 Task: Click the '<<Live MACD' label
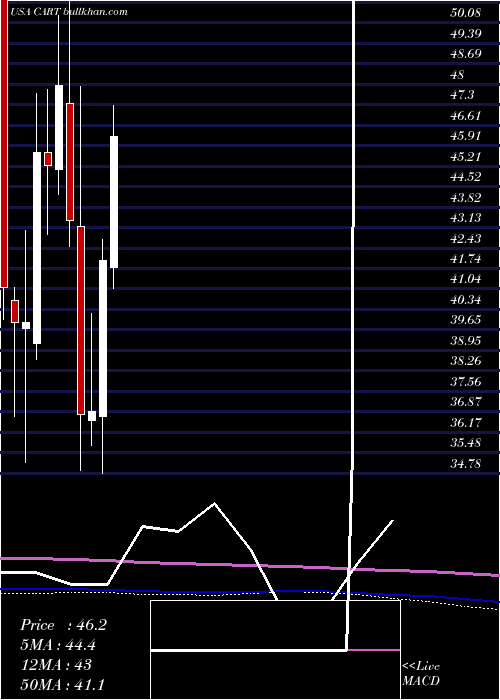coord(421,673)
